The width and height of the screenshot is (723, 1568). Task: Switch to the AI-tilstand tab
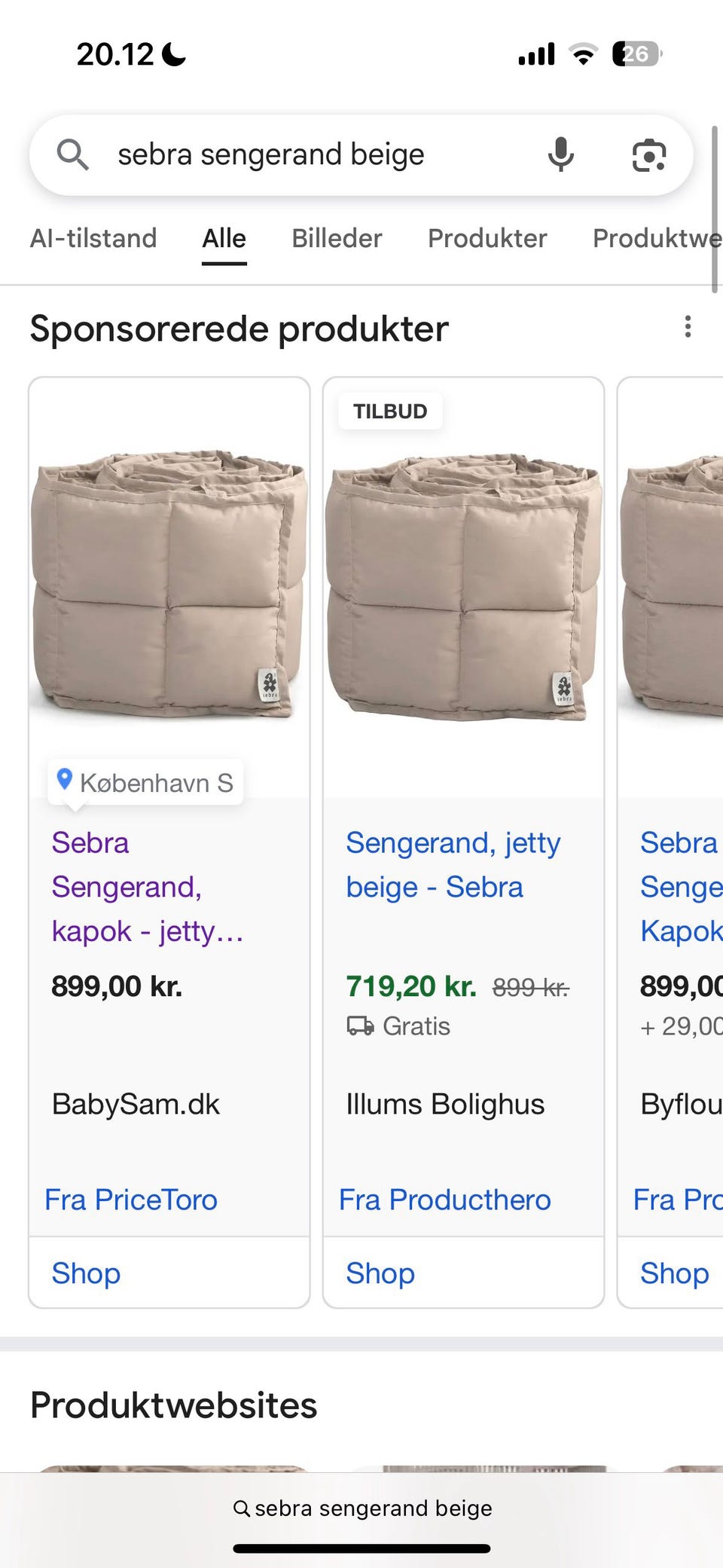coord(93,238)
